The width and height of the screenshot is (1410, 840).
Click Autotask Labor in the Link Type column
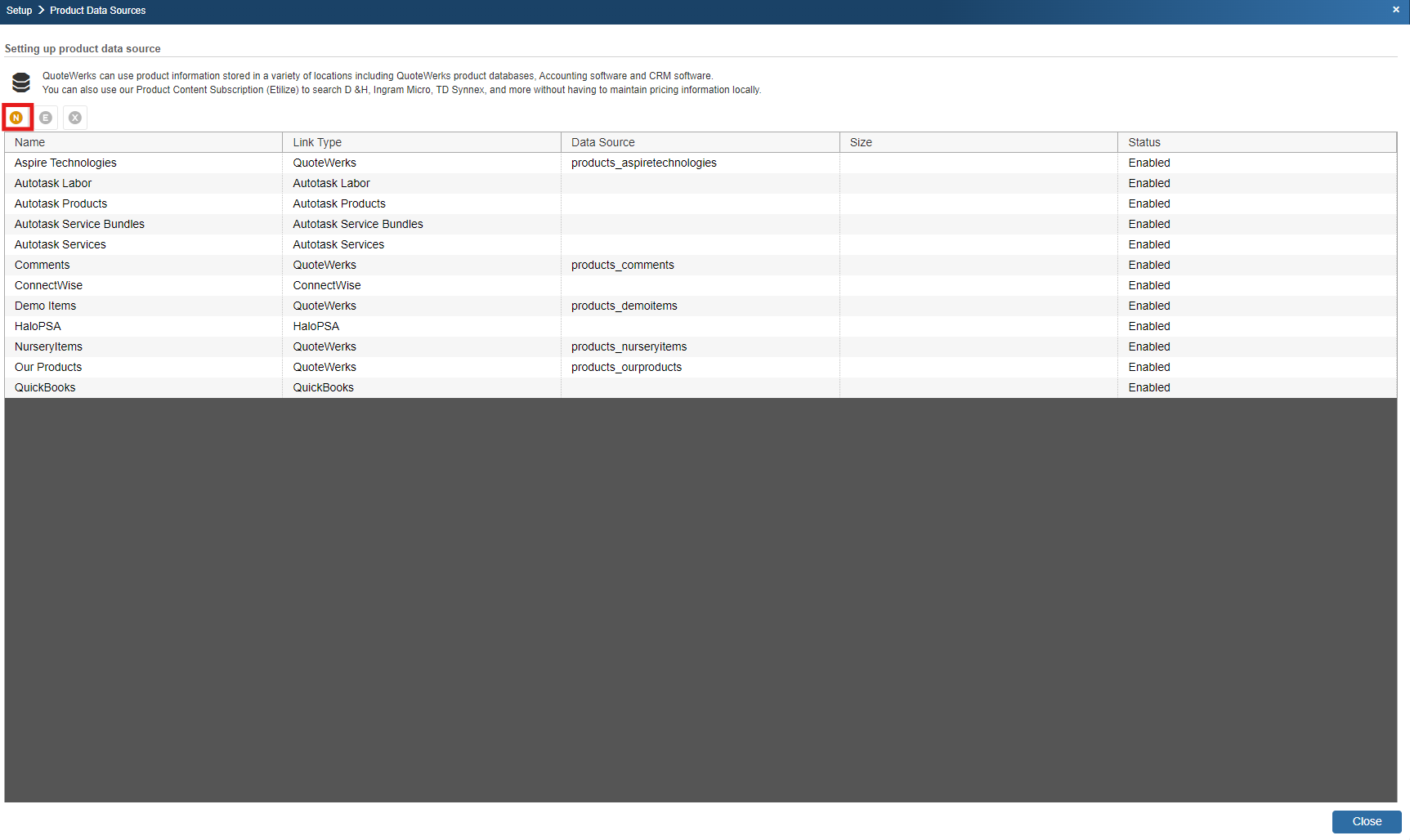(331, 183)
